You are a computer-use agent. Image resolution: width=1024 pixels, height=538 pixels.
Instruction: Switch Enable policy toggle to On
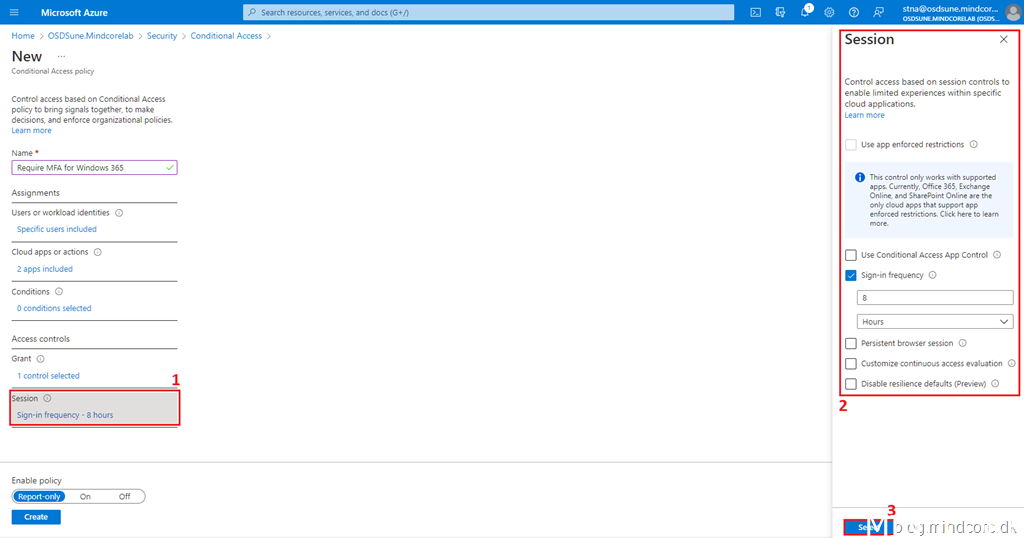(85, 496)
